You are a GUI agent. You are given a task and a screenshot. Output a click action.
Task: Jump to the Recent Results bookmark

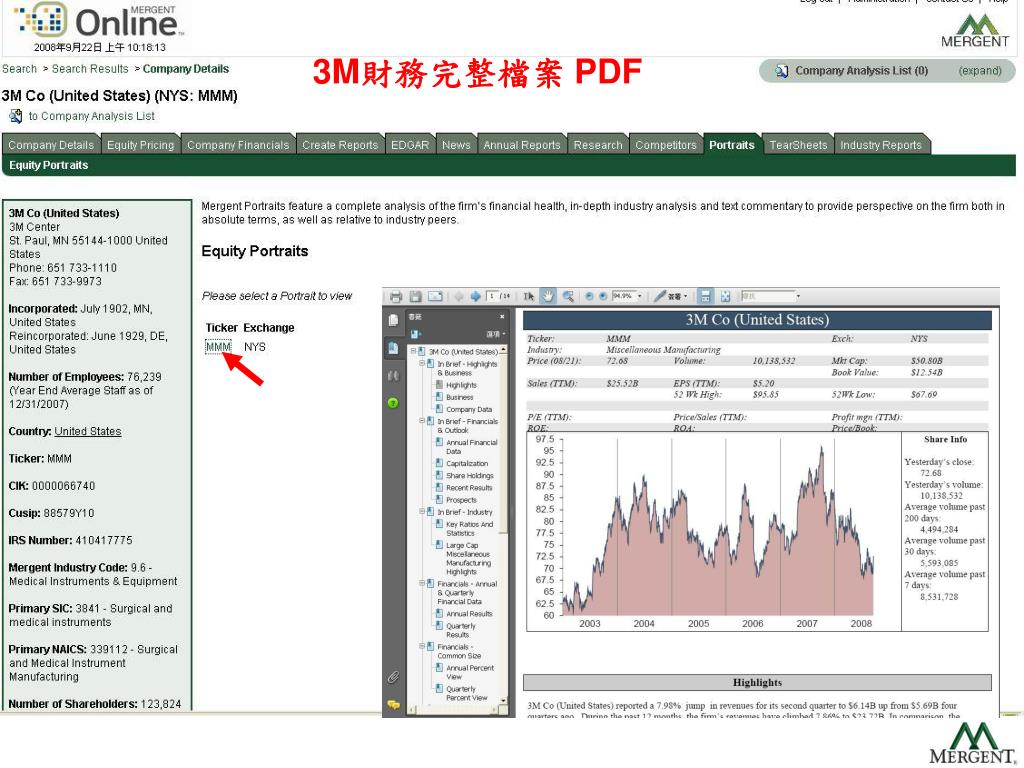469,488
